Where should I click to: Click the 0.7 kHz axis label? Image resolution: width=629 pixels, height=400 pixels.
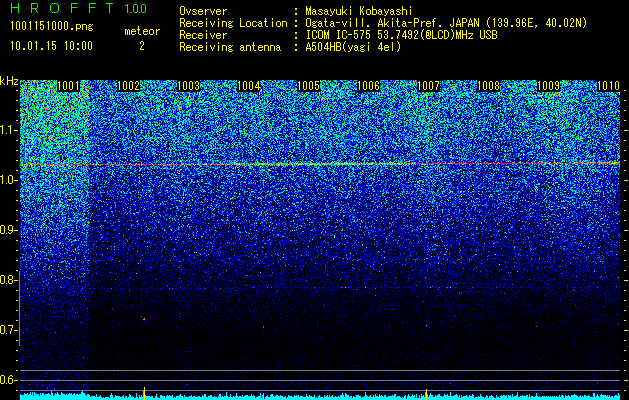pos(8,330)
